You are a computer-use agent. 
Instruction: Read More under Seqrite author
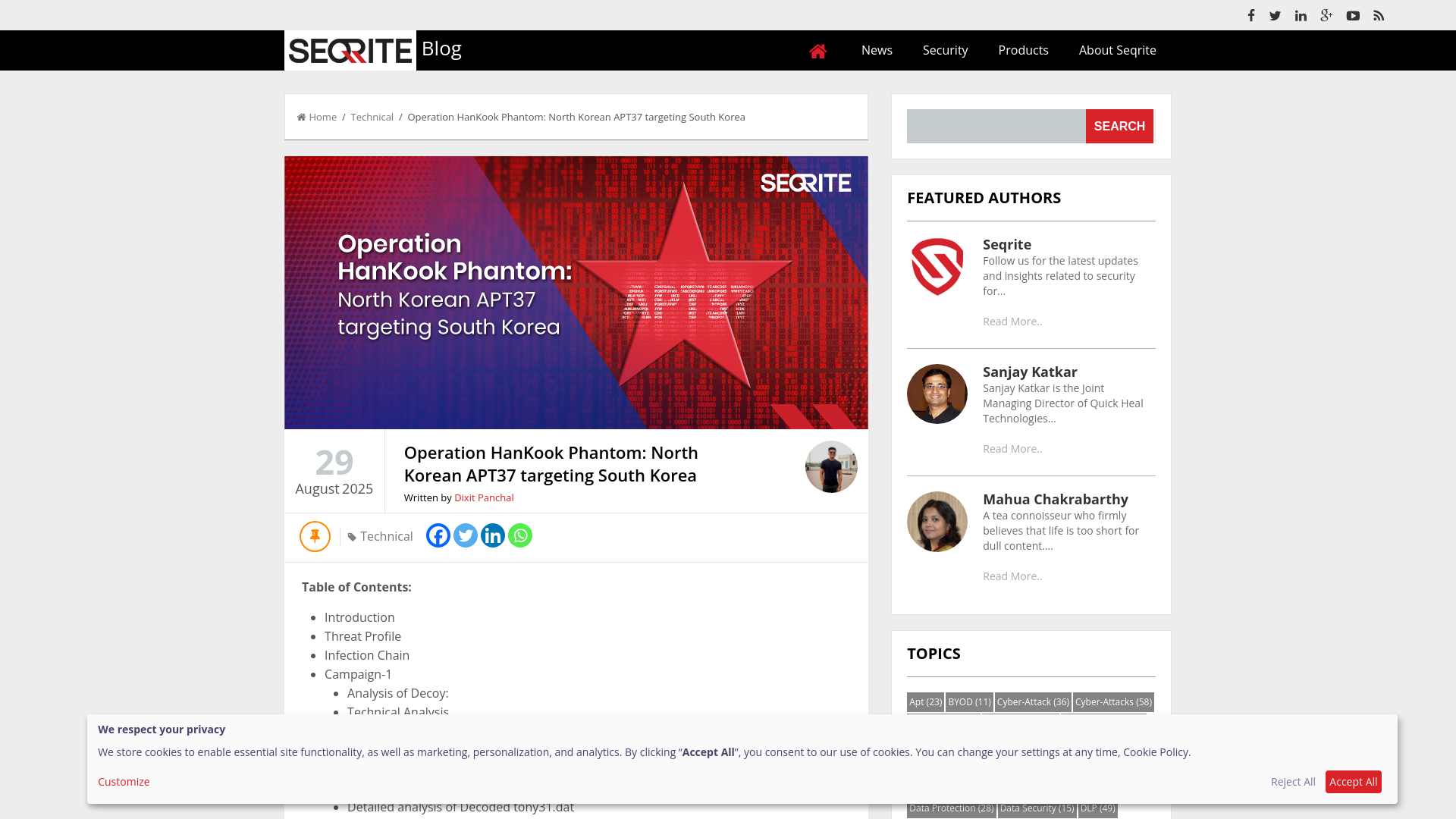tap(1012, 322)
